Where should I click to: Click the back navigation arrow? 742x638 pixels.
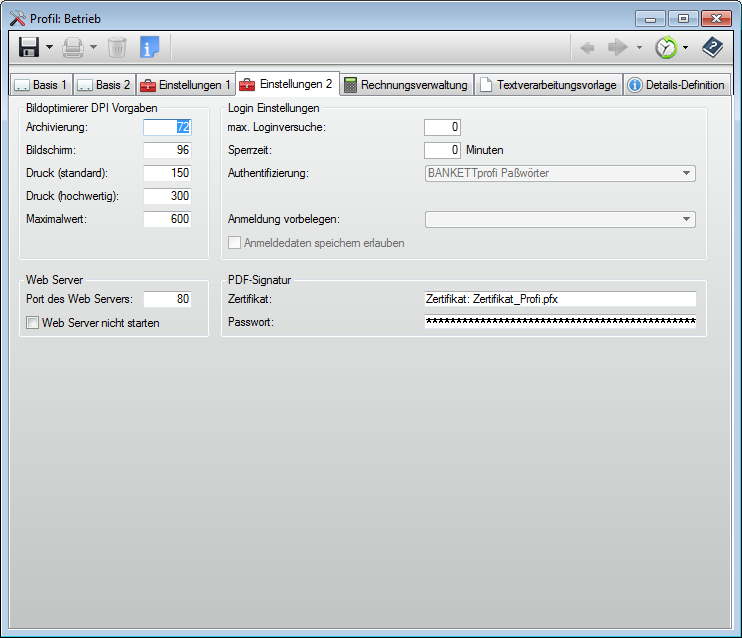tap(589, 47)
